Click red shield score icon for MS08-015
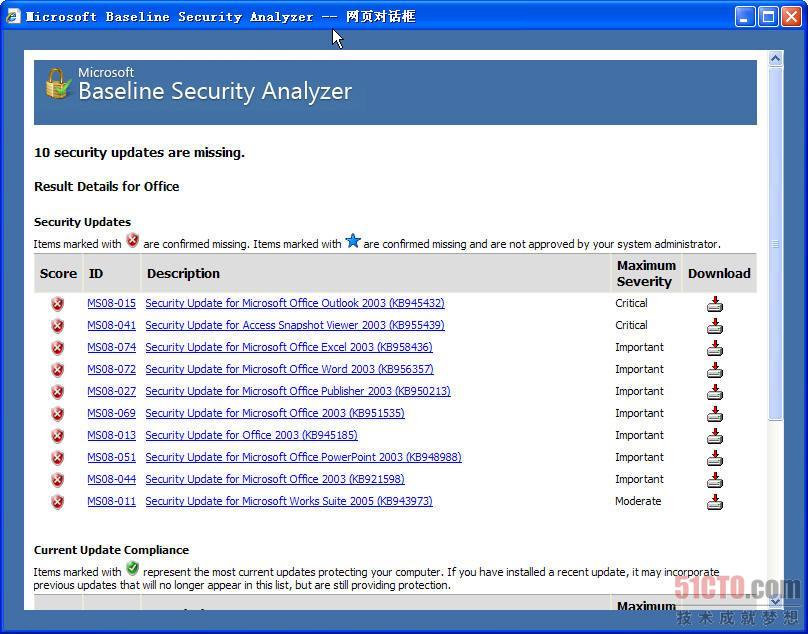808x634 pixels. coord(58,304)
